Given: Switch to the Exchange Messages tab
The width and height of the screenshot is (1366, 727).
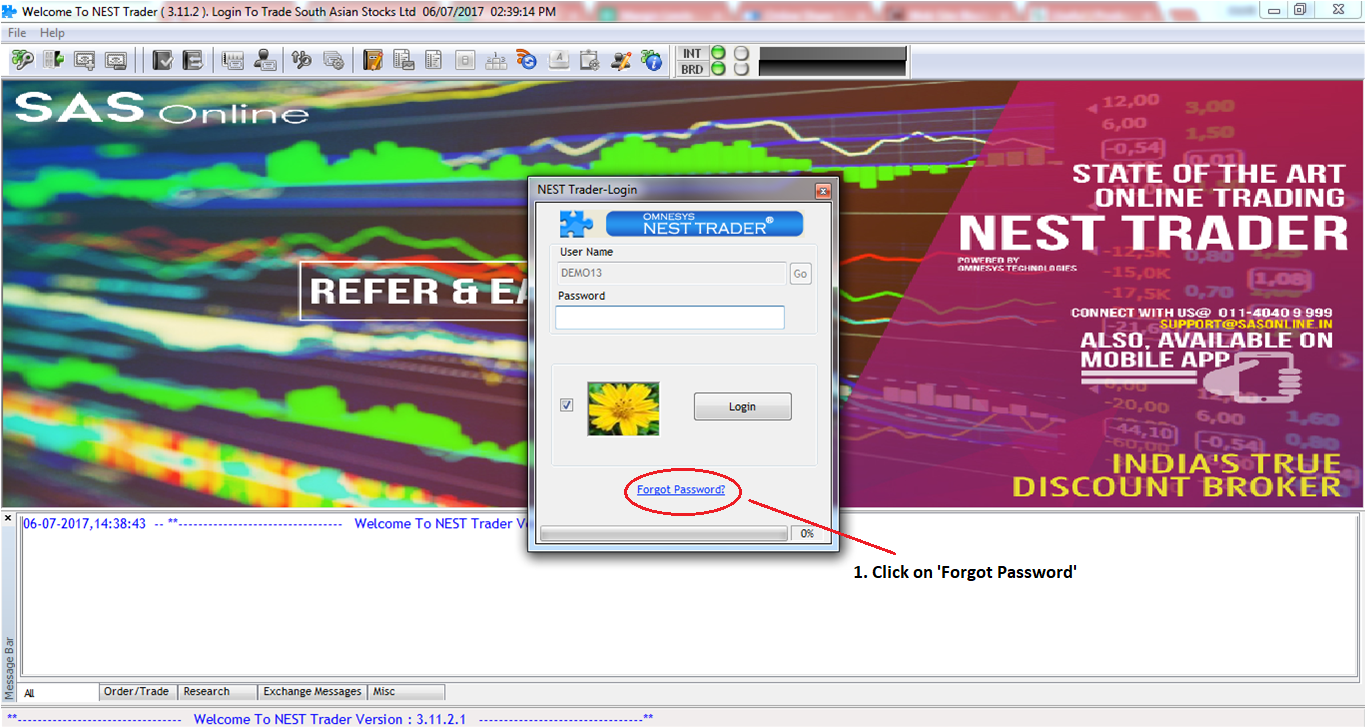Looking at the screenshot, I should (313, 691).
